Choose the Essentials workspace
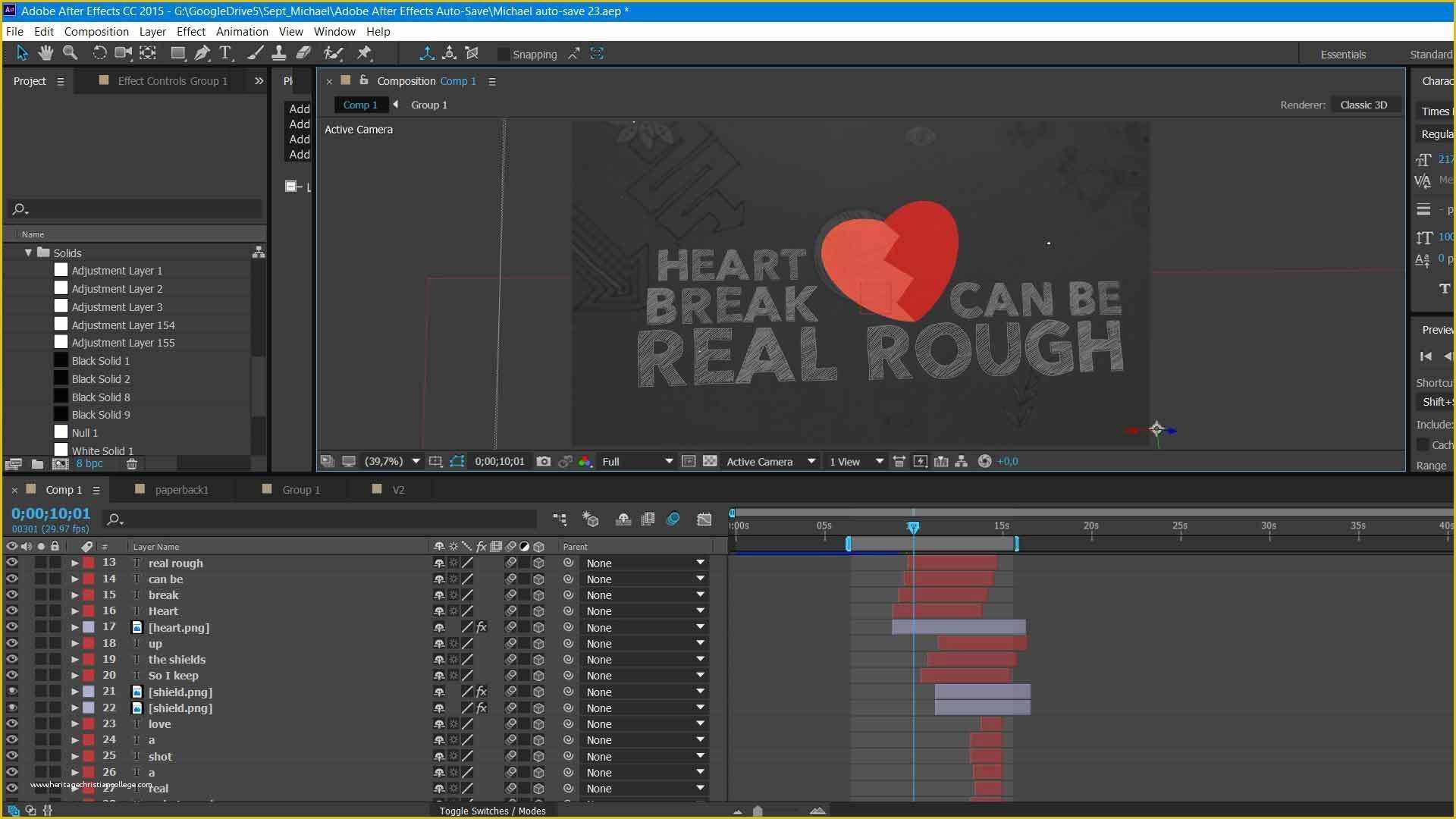Viewport: 1456px width, 819px height. pos(1343,55)
